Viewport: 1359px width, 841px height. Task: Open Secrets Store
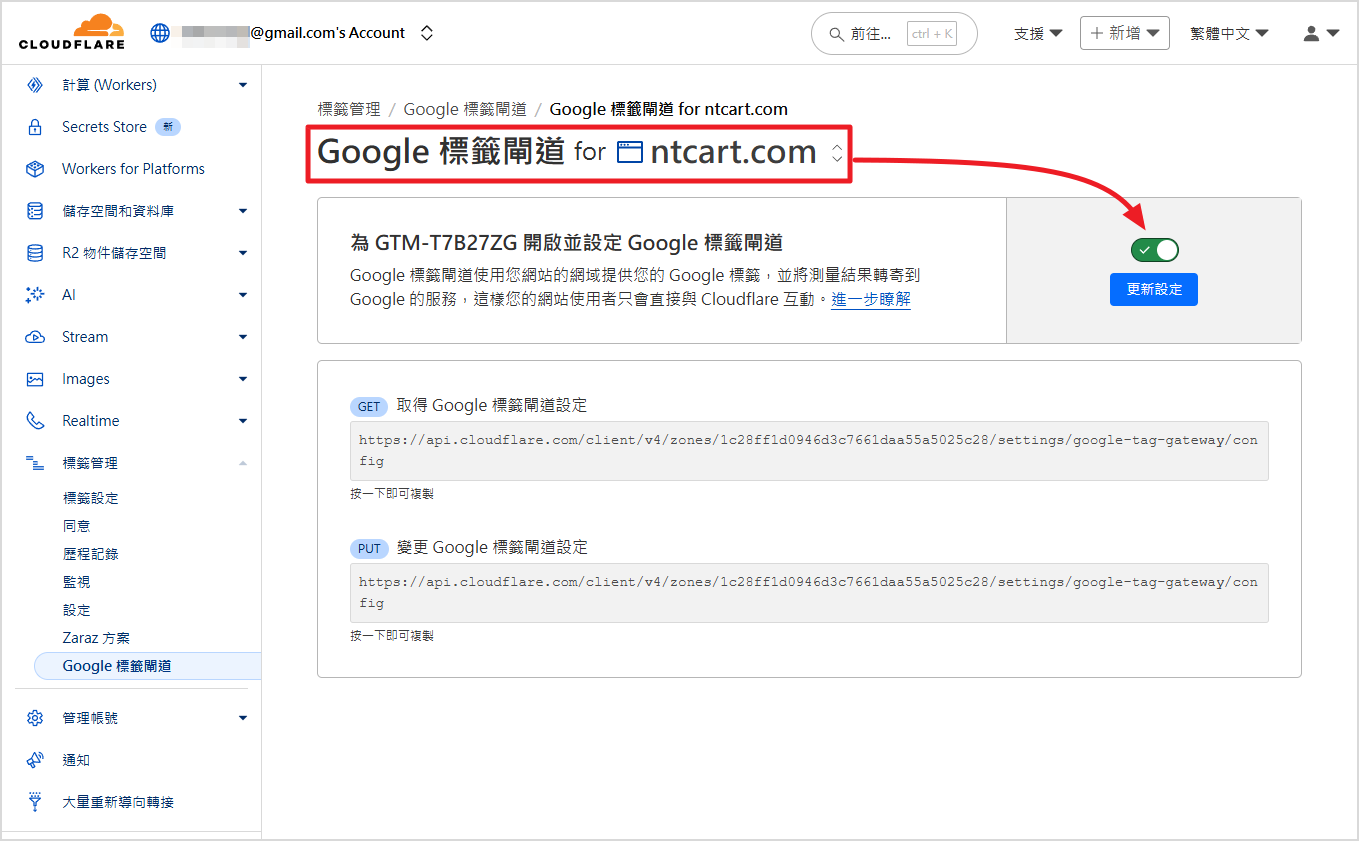pos(104,127)
